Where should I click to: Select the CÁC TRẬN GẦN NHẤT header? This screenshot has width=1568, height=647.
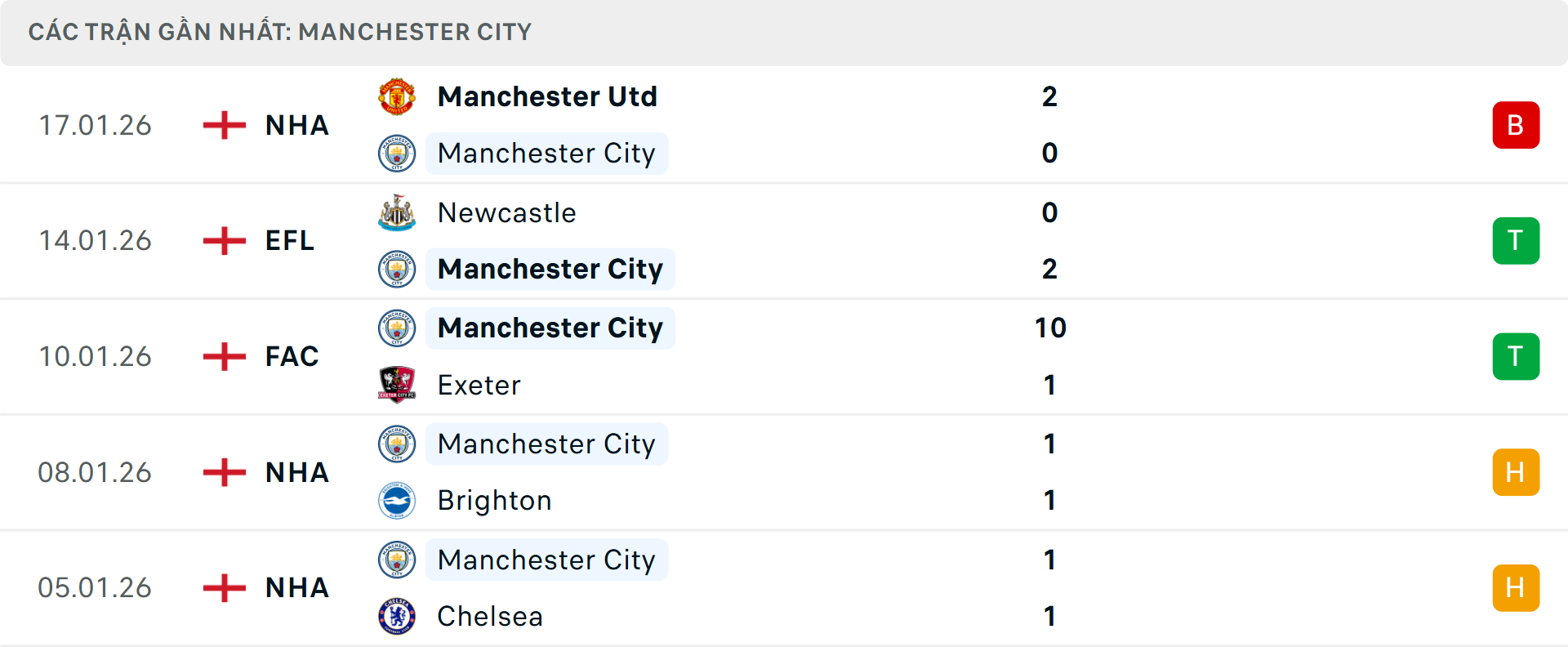pos(280,31)
